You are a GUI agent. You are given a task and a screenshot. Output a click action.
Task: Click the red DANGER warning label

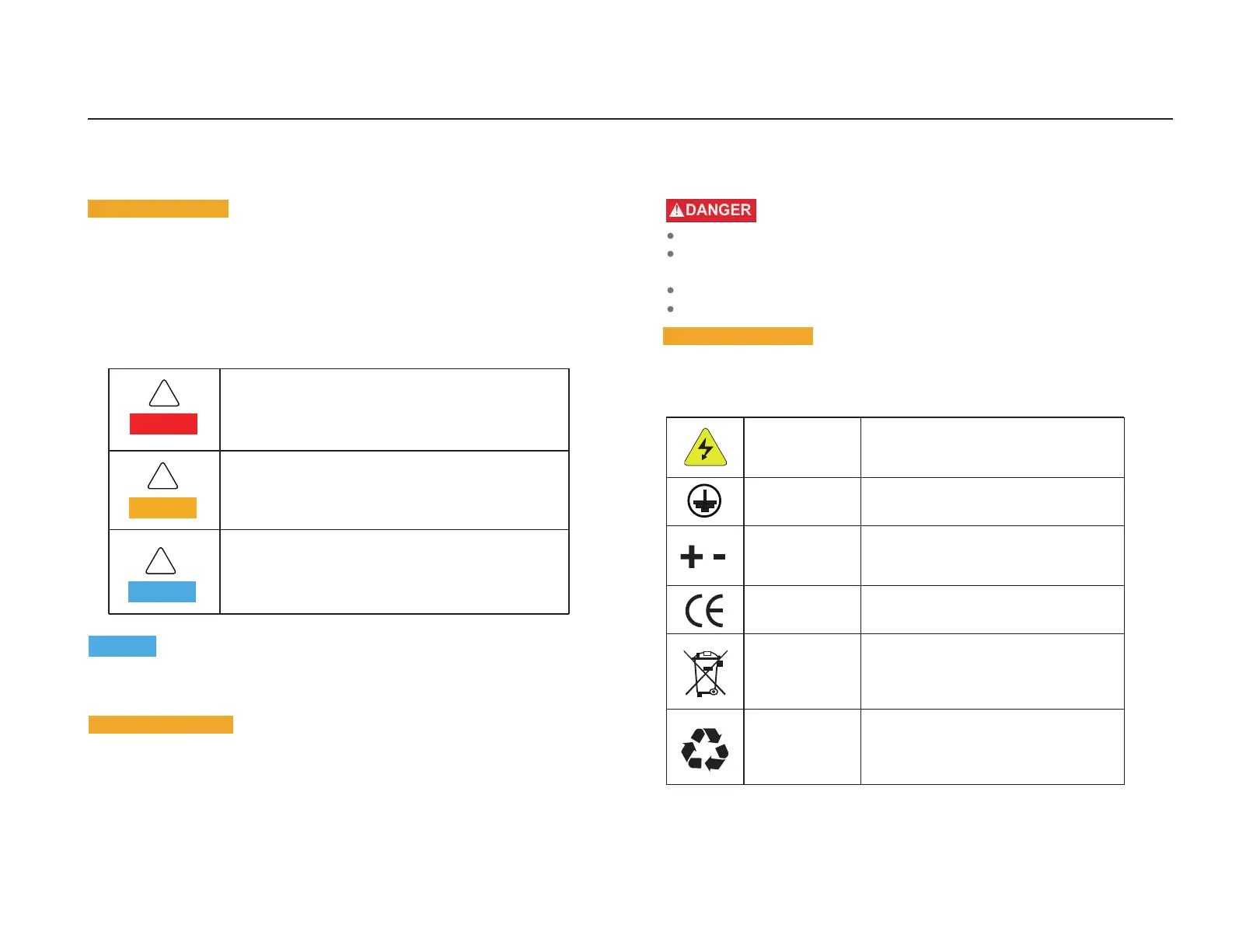[x=710, y=211]
